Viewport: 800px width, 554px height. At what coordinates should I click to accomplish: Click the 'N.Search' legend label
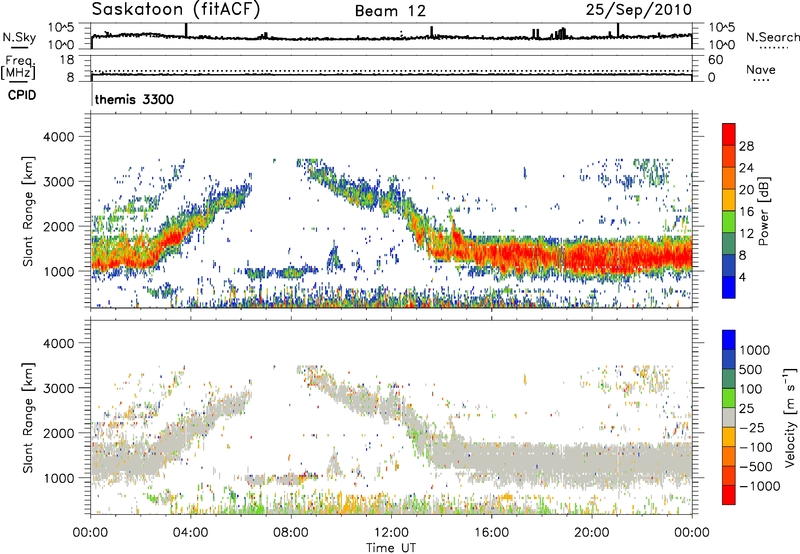pos(772,37)
